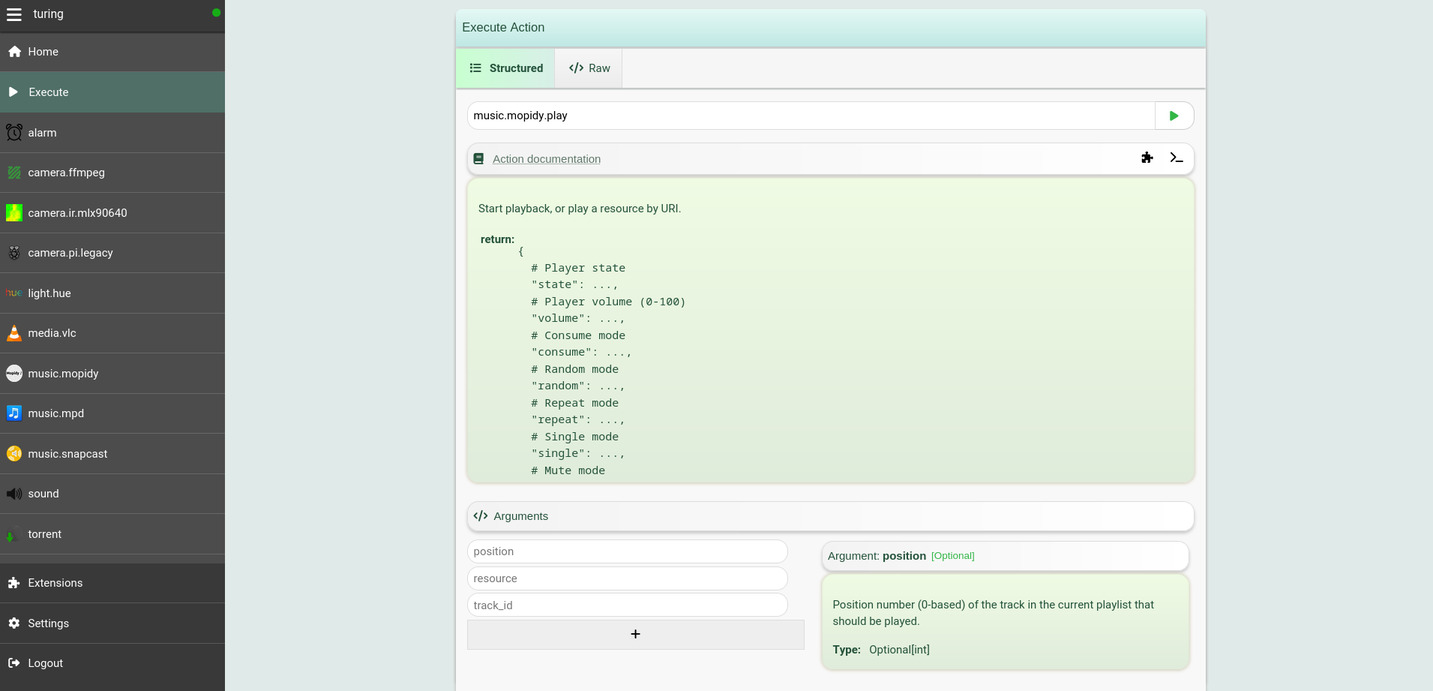Click the alarm clock icon in sidebar

[14, 132]
